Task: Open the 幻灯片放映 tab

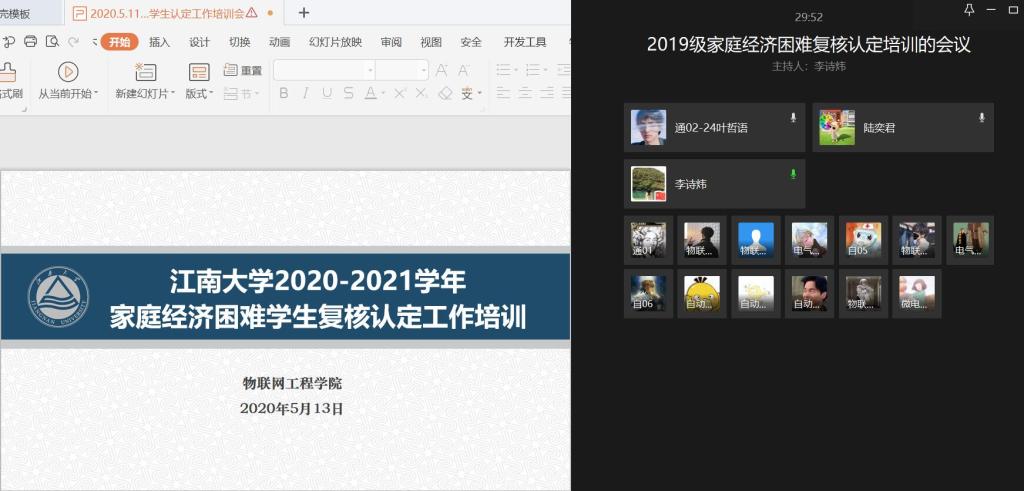Action: [x=336, y=42]
